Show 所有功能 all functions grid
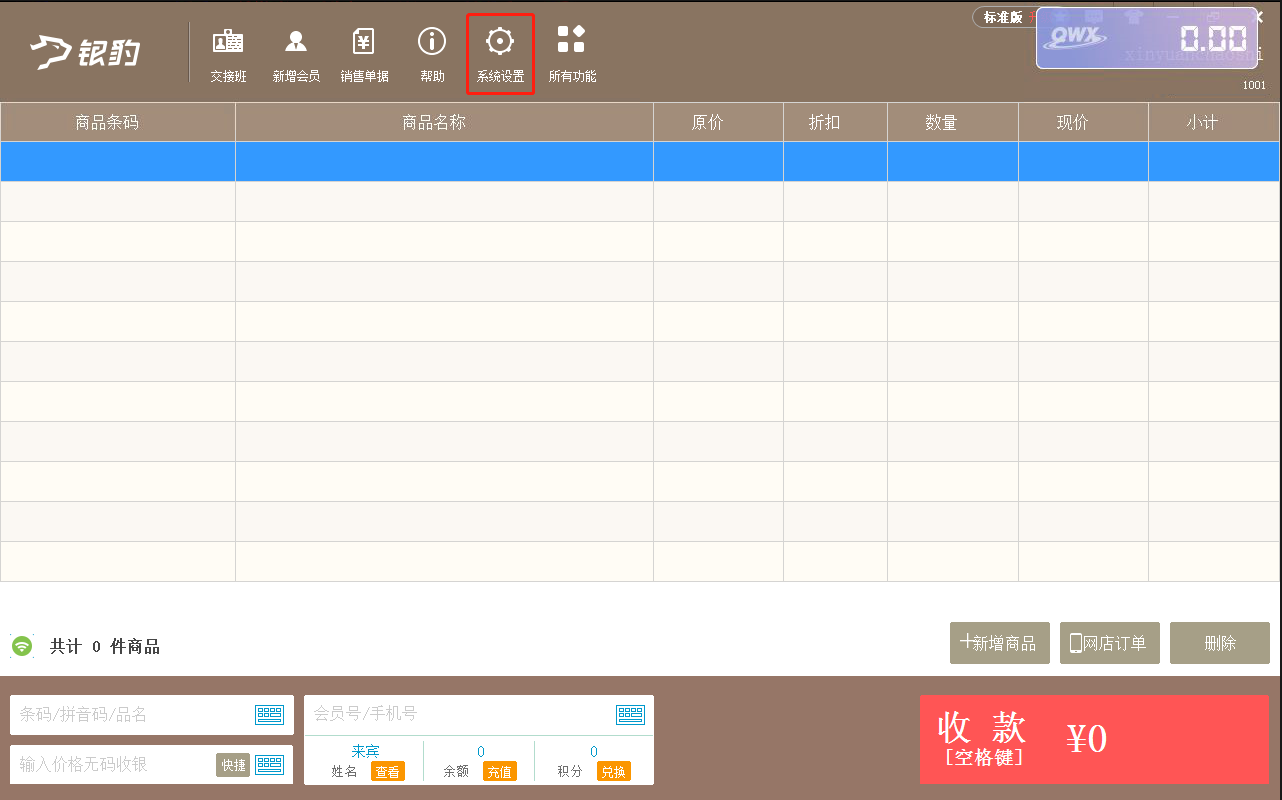This screenshot has height=800, width=1282. coord(572,55)
